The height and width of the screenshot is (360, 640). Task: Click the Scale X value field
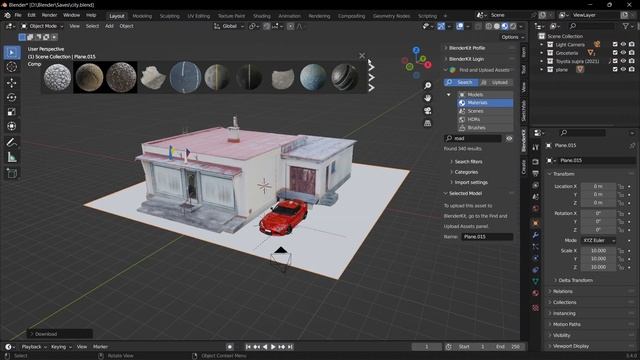[x=598, y=251]
